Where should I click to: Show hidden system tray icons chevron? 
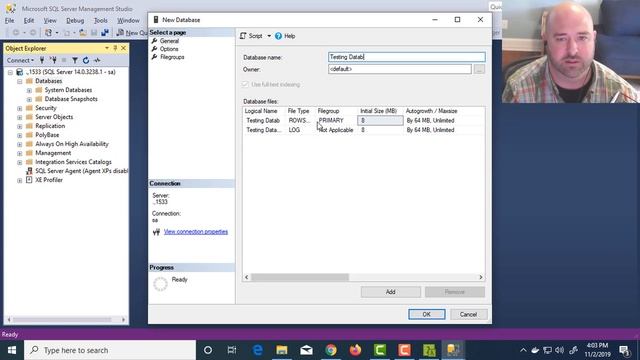pyautogui.click(x=523, y=350)
